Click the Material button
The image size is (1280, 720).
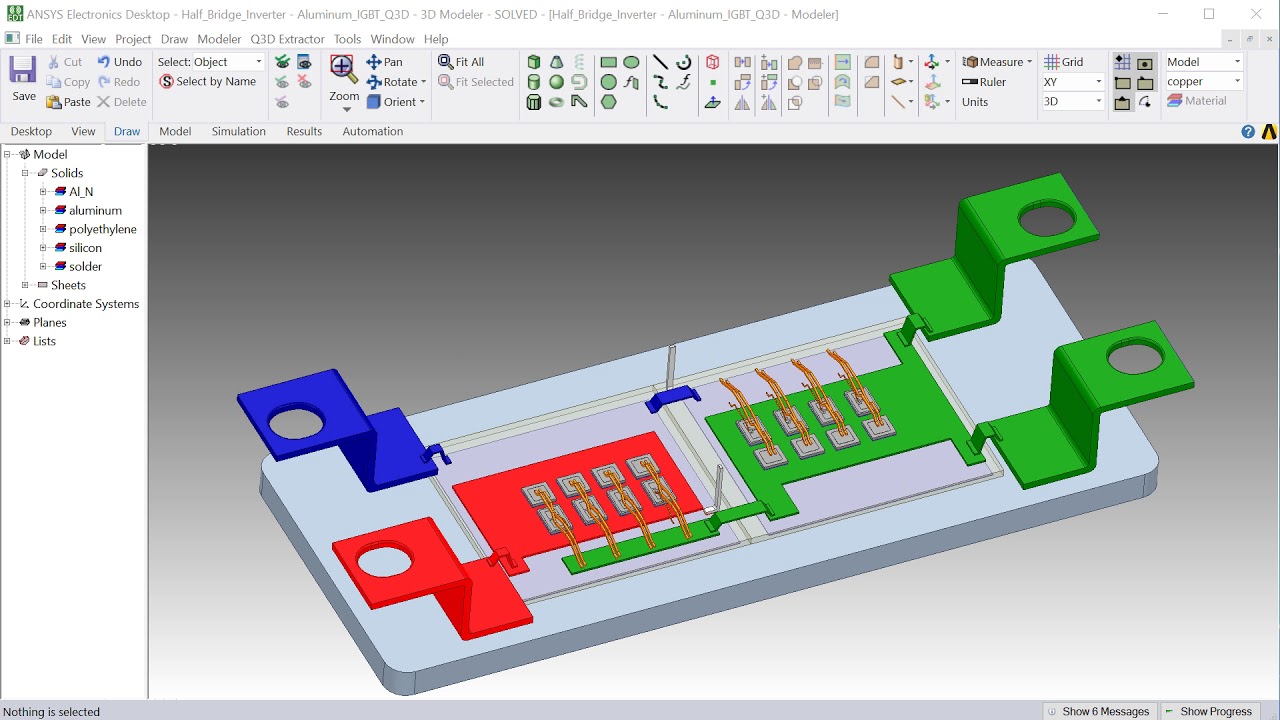pos(1198,101)
